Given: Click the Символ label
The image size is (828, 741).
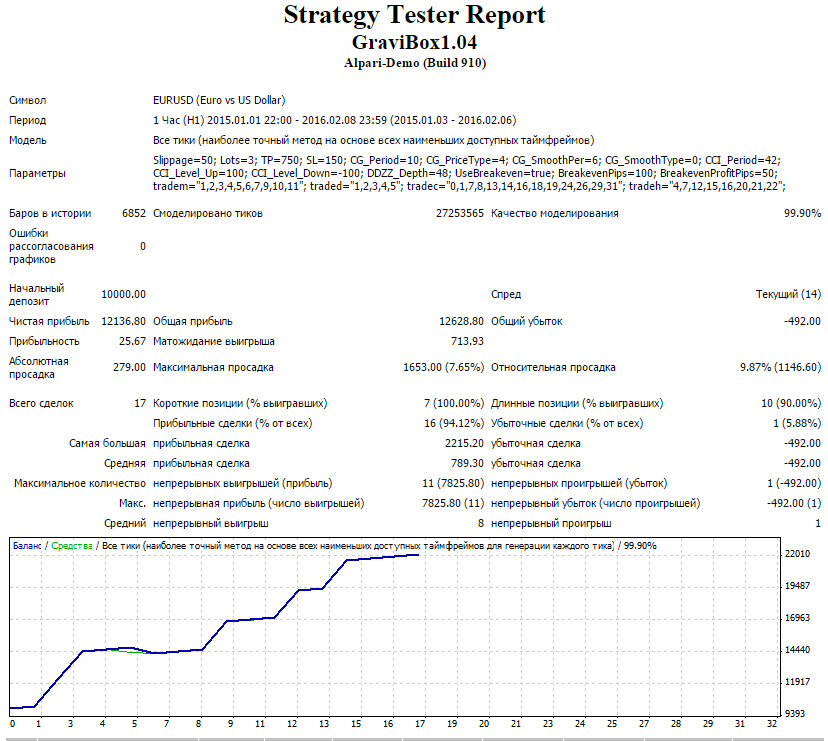Looking at the screenshot, I should pyautogui.click(x=27, y=100).
